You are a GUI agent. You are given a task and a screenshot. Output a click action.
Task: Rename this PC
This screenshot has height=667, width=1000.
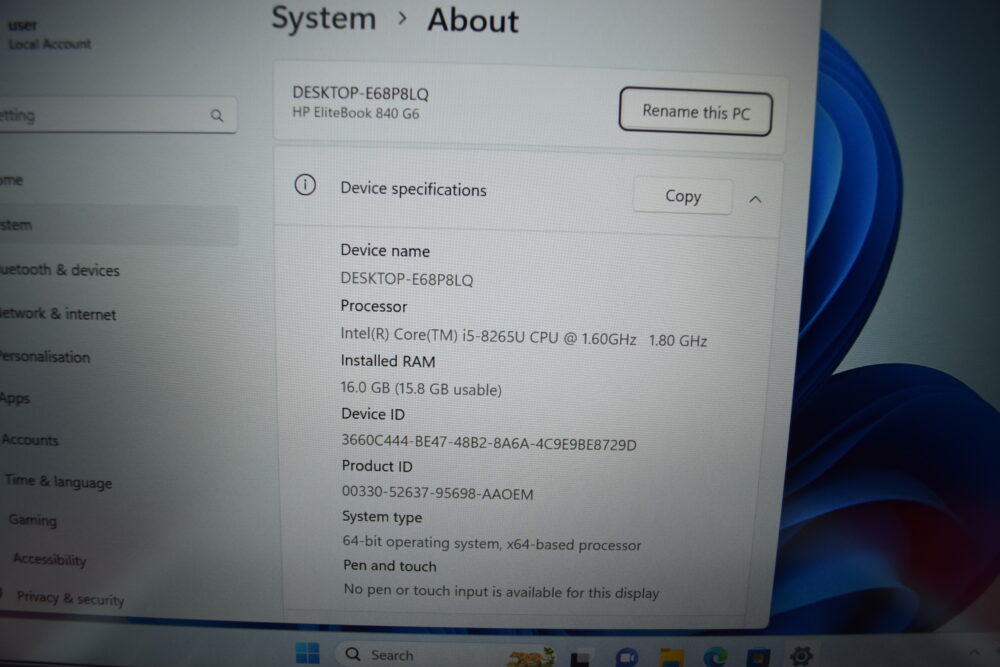[695, 112]
